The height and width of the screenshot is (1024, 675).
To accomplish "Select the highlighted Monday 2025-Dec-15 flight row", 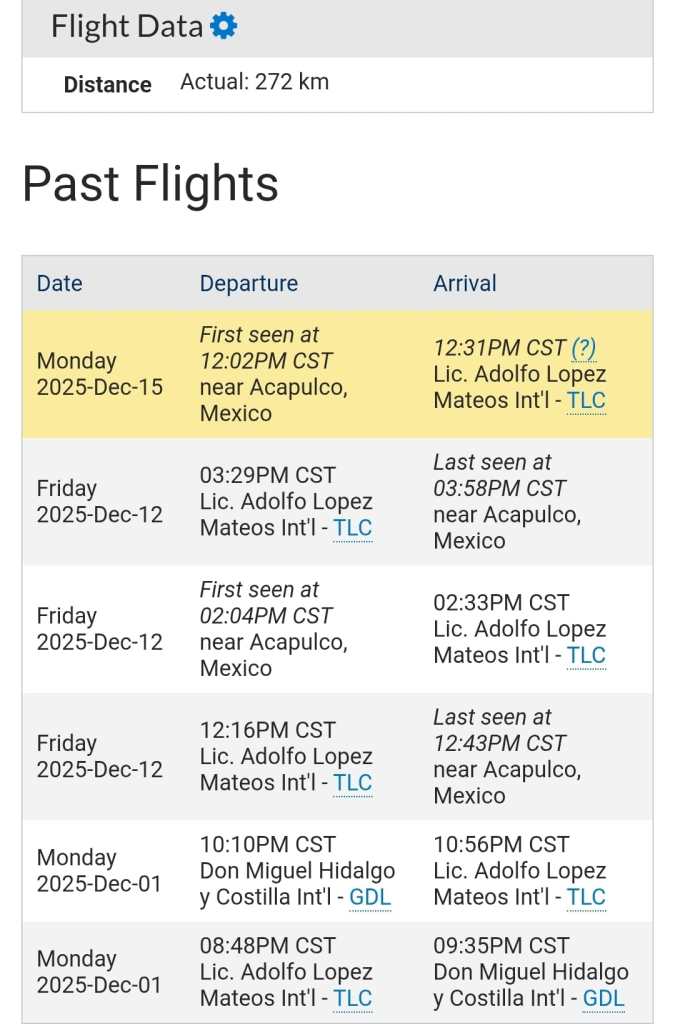I will click(x=100, y=374).
